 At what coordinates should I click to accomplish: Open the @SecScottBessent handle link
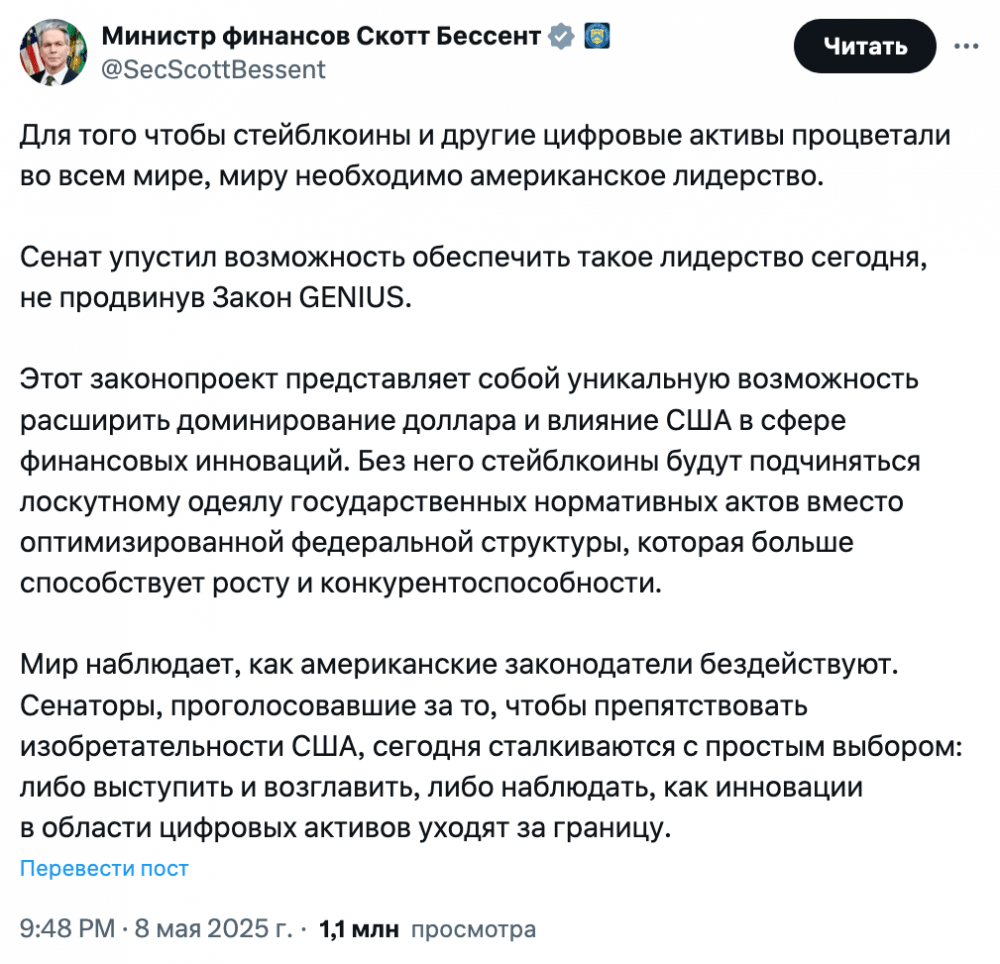click(x=213, y=69)
